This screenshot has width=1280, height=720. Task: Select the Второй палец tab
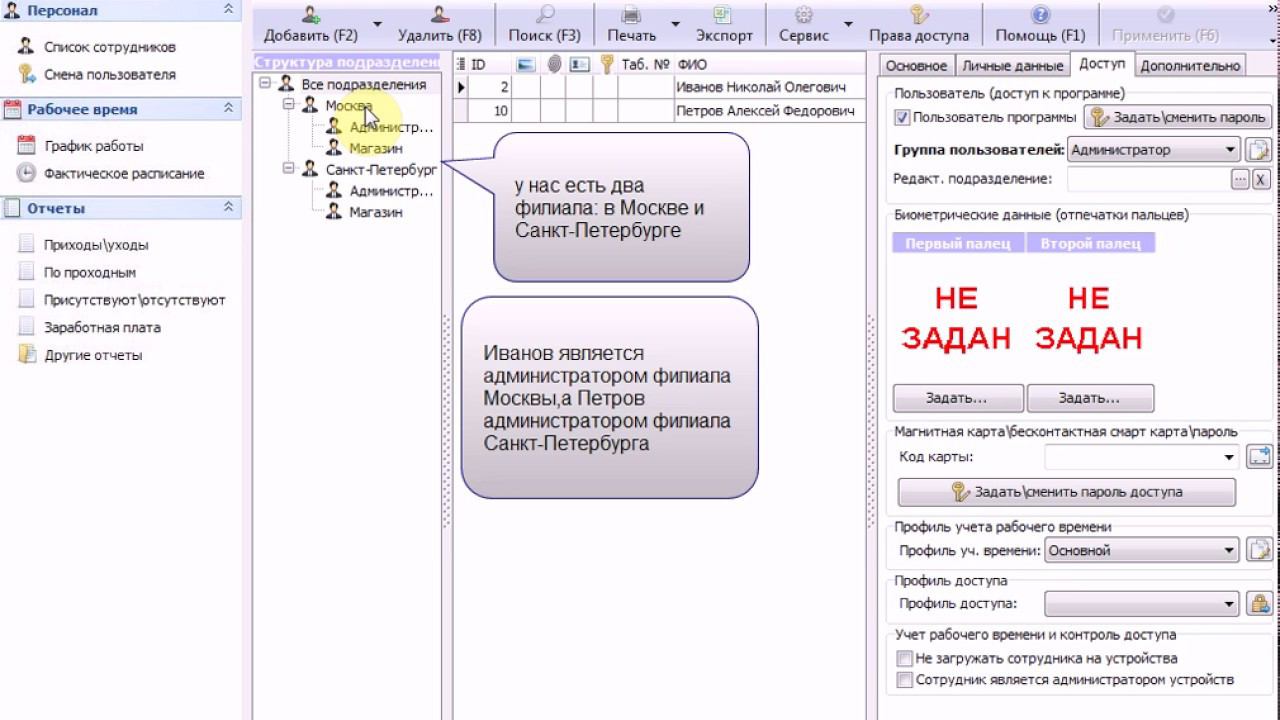pos(1090,243)
